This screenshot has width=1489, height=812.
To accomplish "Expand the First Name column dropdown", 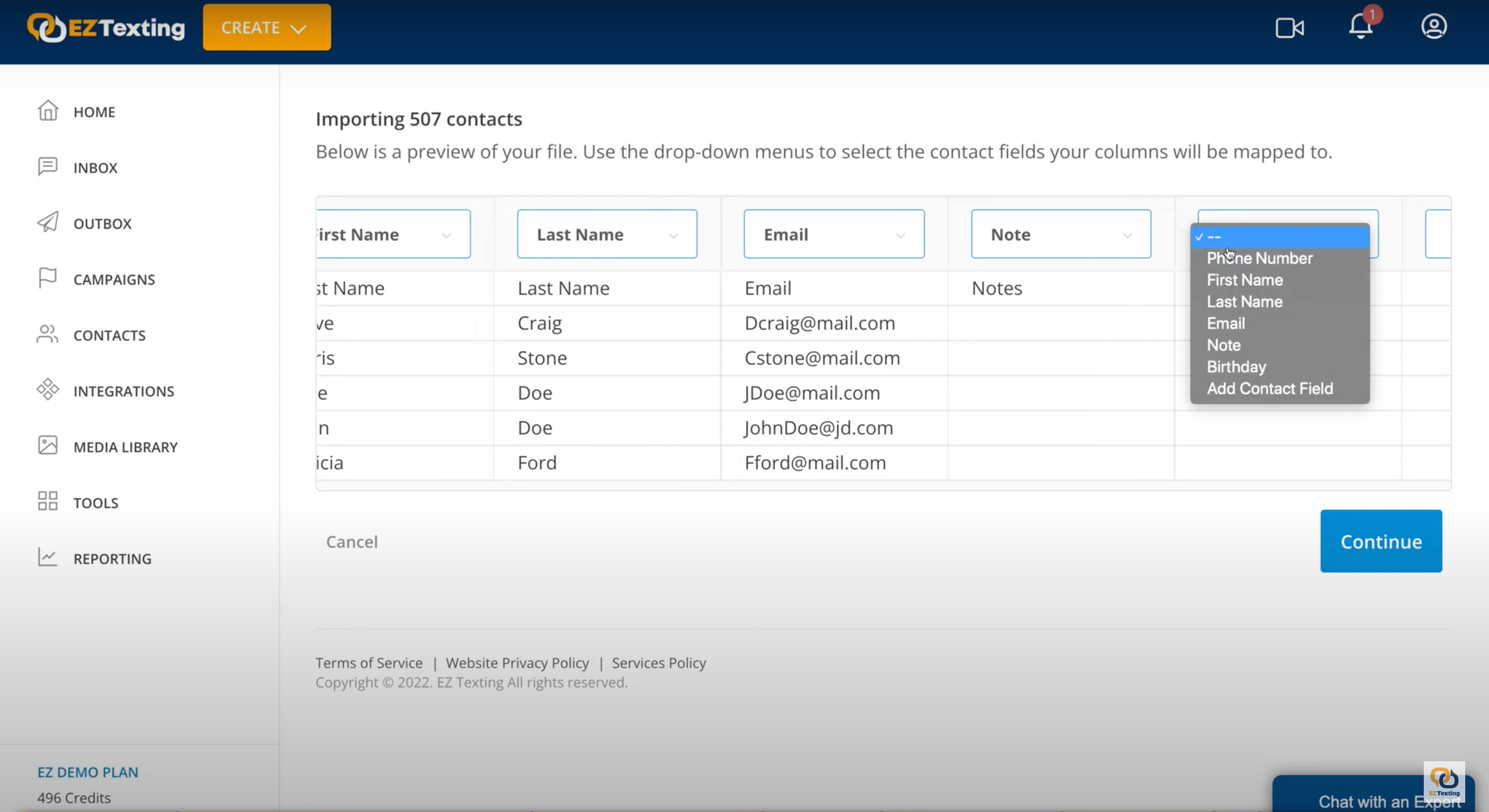I will click(x=447, y=234).
